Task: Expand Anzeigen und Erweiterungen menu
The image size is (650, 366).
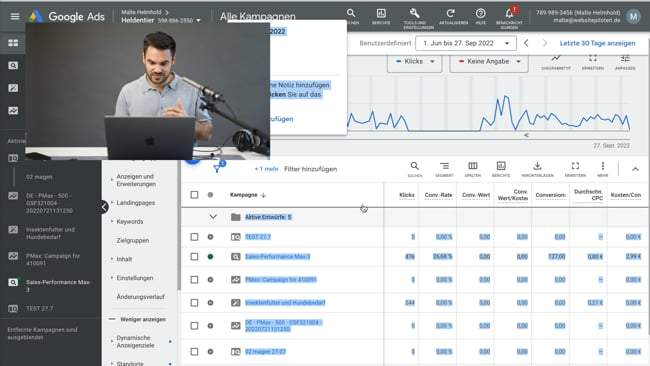Action: click(x=136, y=180)
